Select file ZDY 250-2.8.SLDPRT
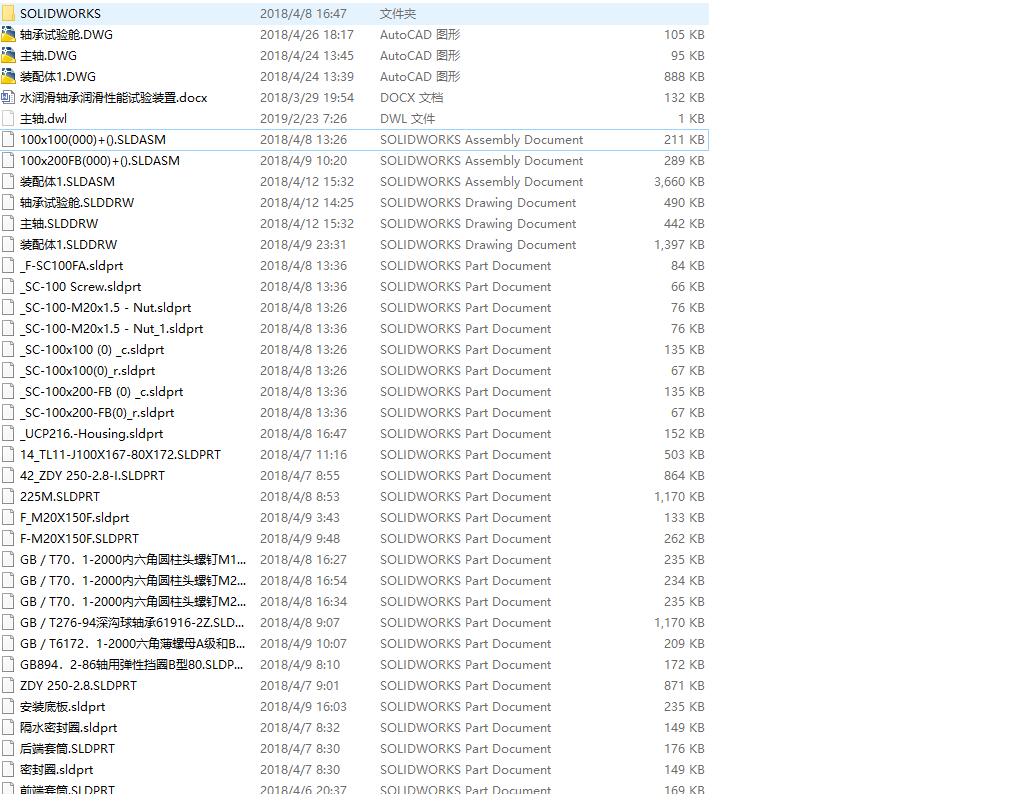The height and width of the screenshot is (805, 1026). click(79, 685)
